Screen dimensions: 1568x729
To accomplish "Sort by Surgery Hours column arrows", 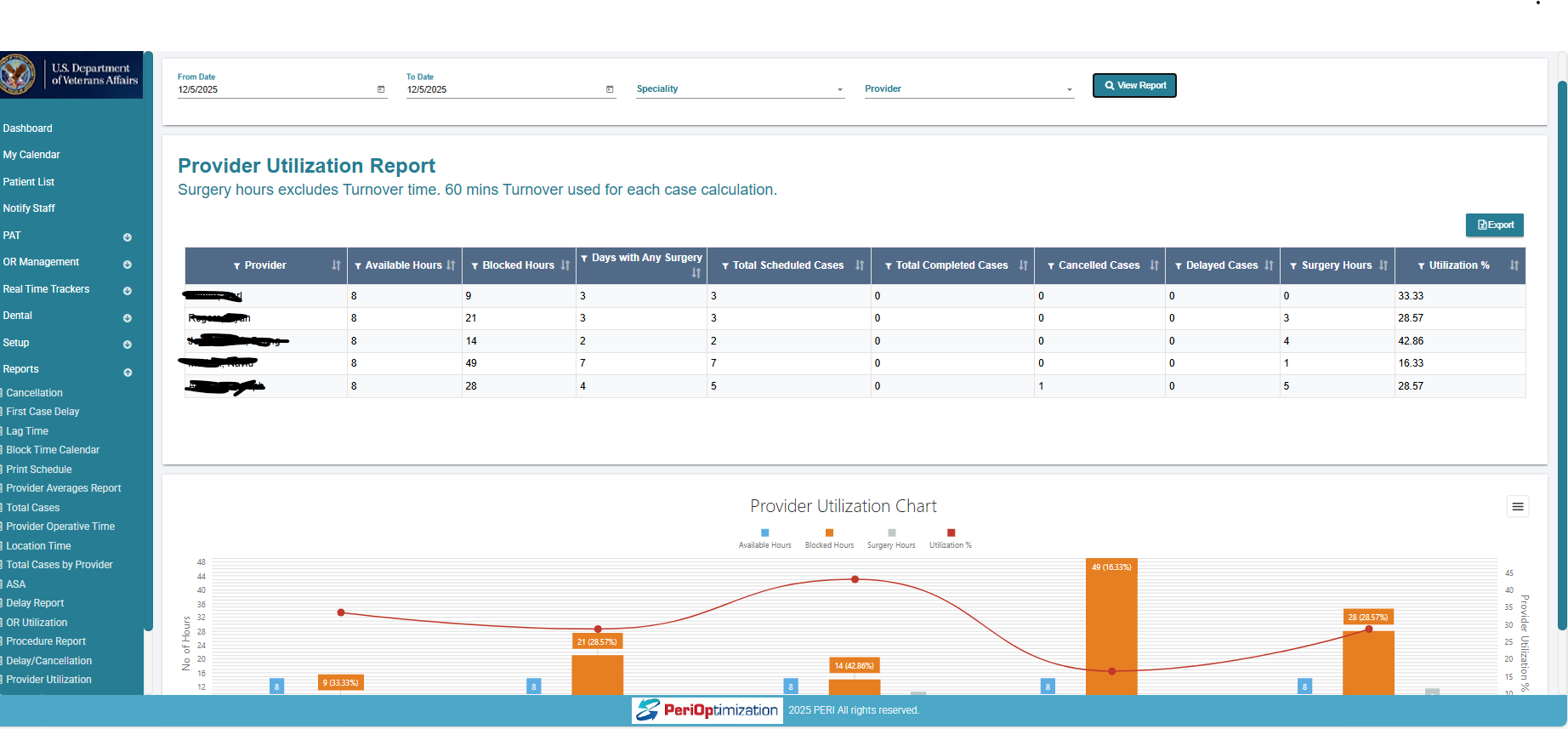I will 1383,265.
